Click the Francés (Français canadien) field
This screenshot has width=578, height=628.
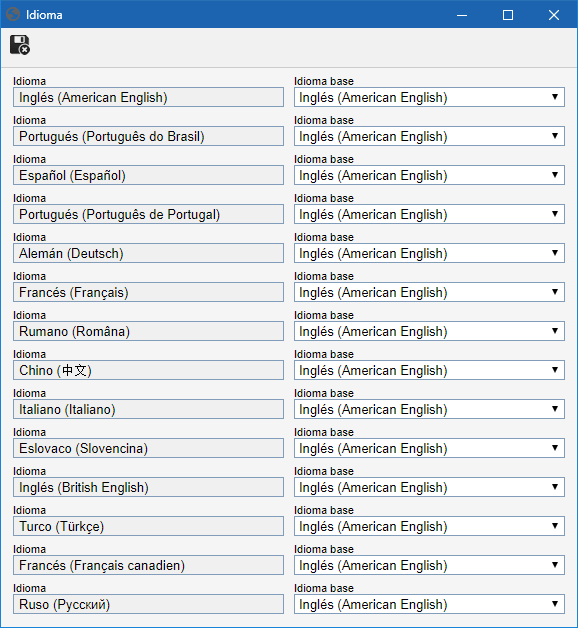[148, 565]
